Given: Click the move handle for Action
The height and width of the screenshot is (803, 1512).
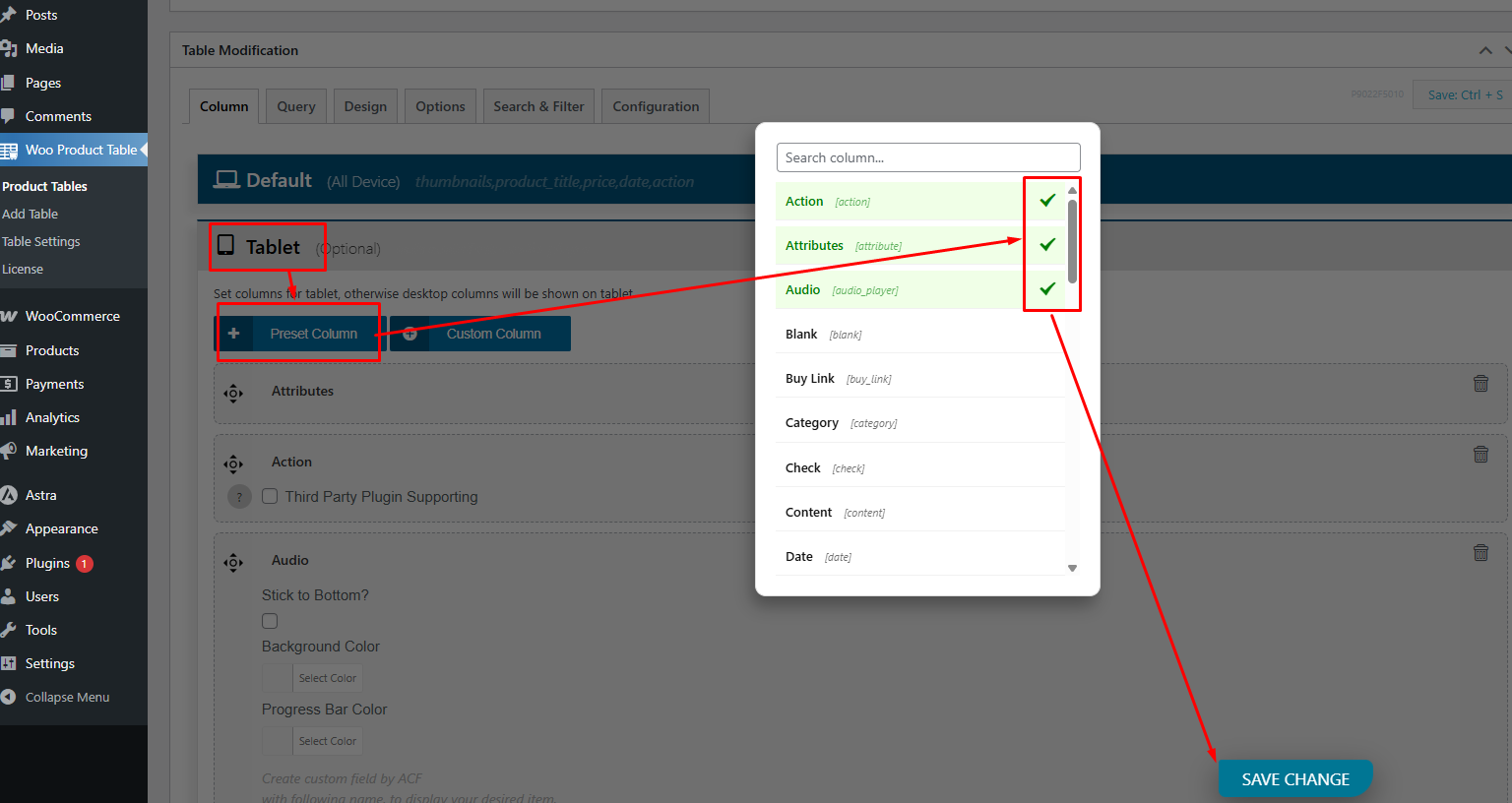Looking at the screenshot, I should click(x=233, y=464).
